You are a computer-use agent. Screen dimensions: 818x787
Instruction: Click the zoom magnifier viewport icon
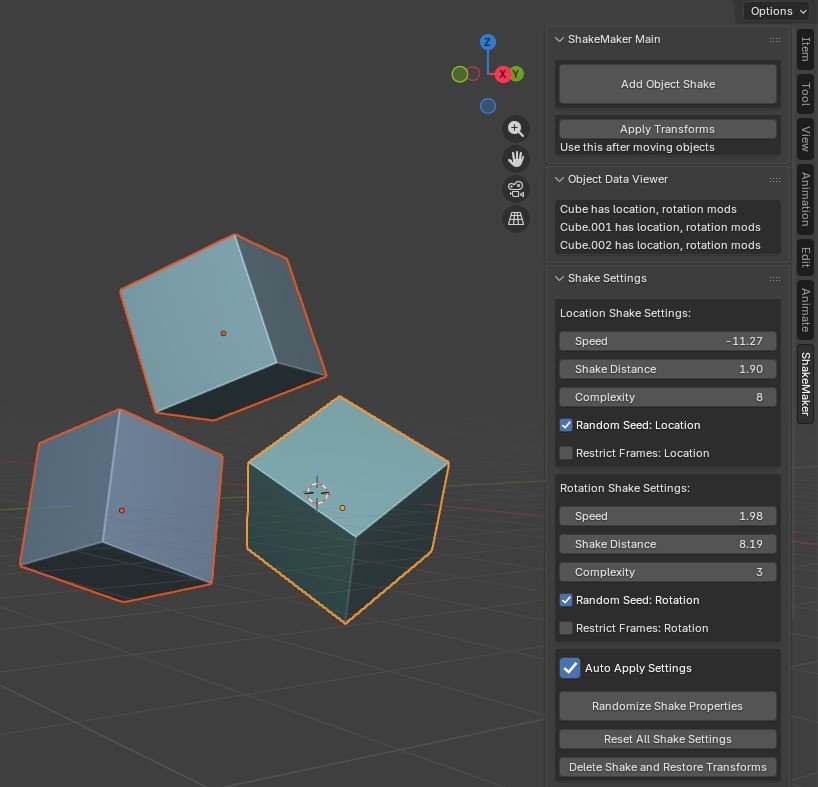[516, 129]
